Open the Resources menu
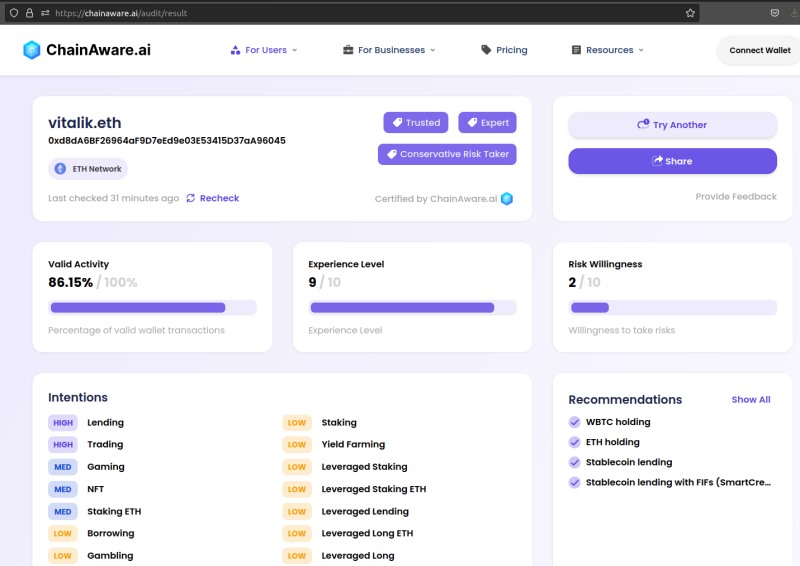800x566 pixels. [x=608, y=50]
